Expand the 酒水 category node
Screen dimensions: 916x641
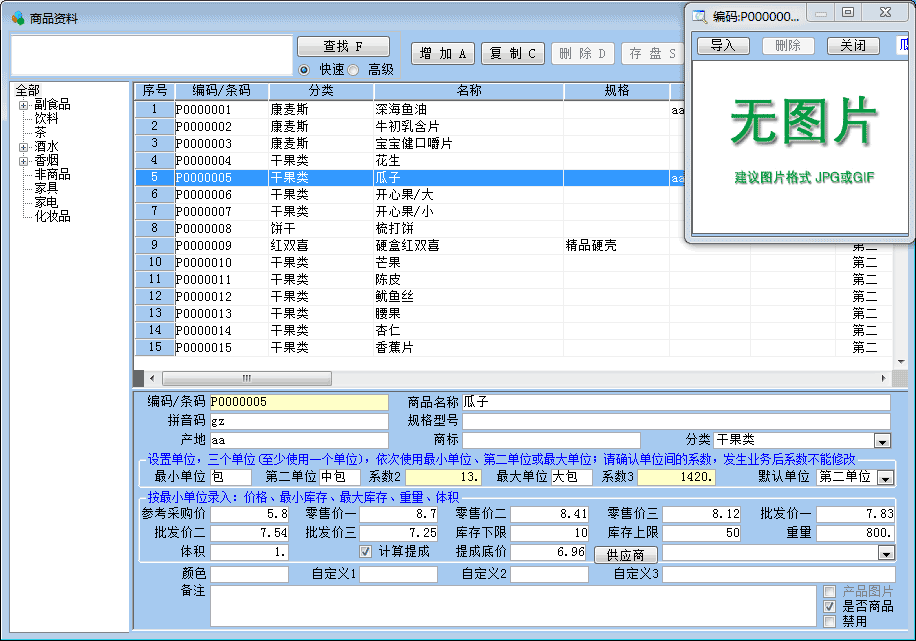click(x=24, y=146)
